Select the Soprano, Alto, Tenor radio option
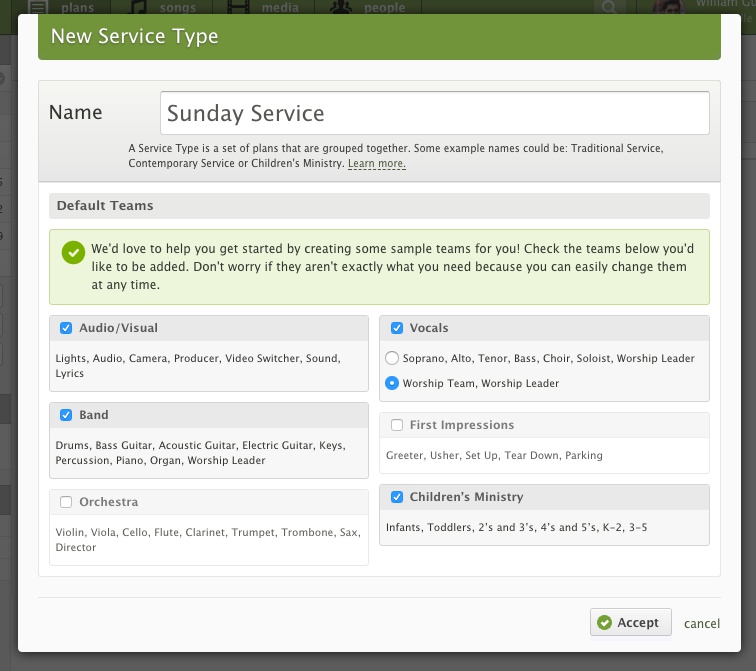Image resolution: width=756 pixels, height=671 pixels. [392, 358]
